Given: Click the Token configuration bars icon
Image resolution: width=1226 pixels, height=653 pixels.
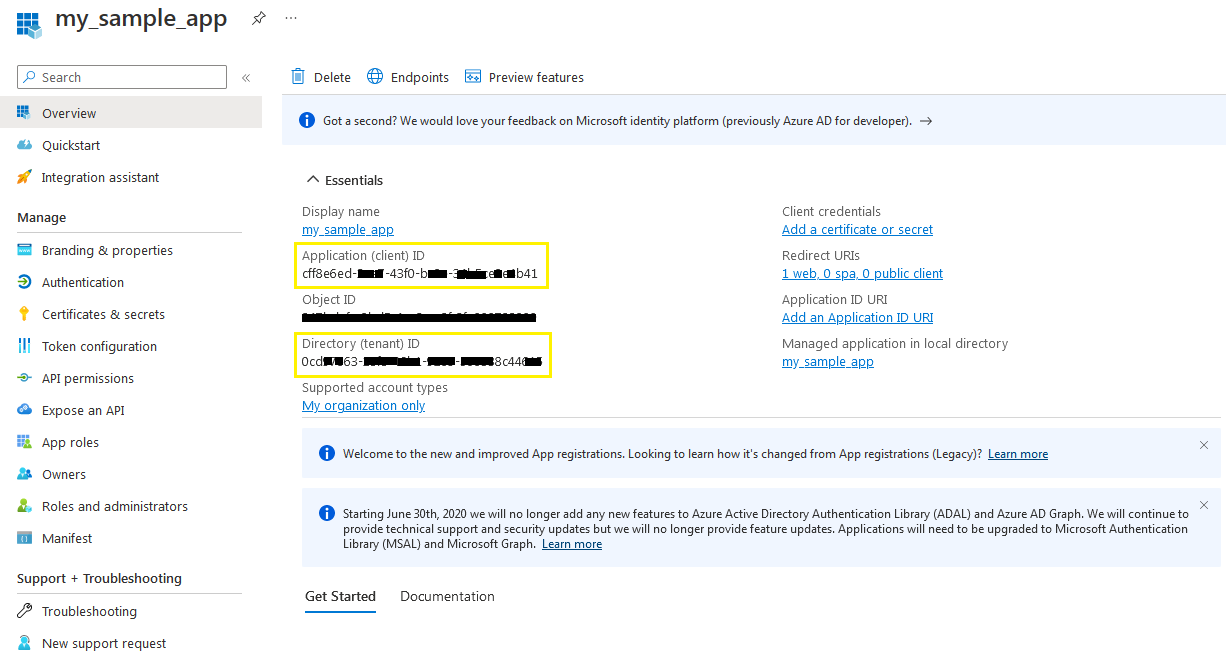Looking at the screenshot, I should pyautogui.click(x=24, y=346).
